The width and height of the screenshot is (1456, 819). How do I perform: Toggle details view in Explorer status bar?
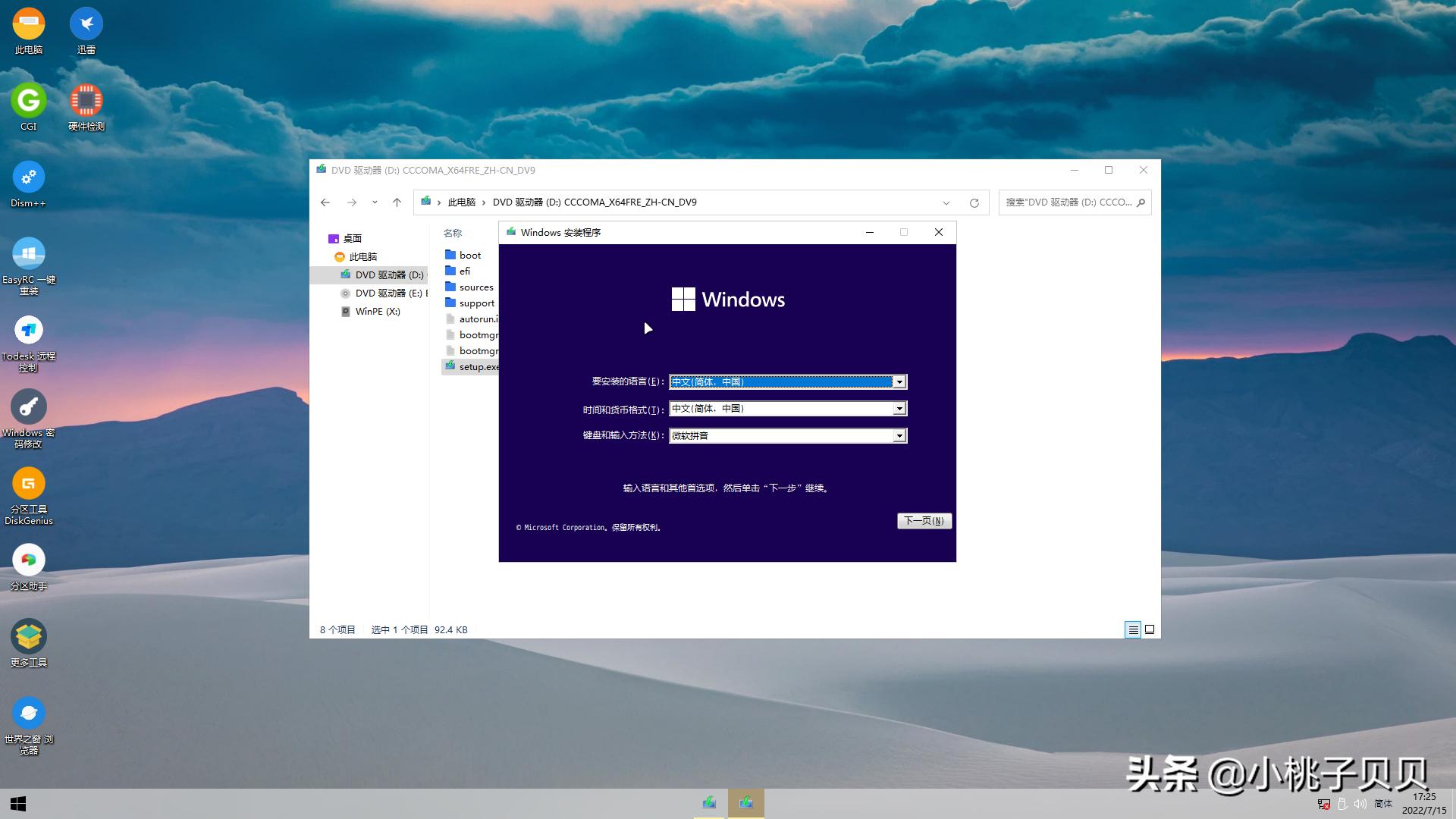(x=1132, y=629)
